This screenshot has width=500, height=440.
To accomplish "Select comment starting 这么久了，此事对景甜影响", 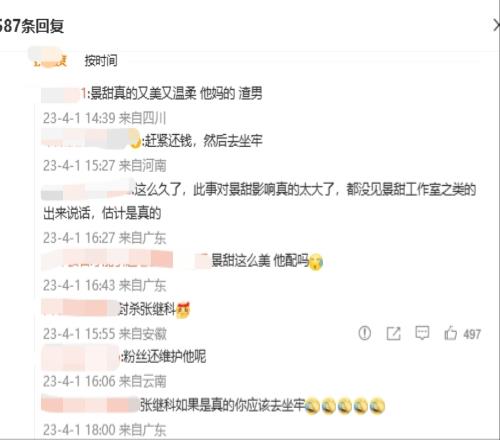I will pos(259,201).
